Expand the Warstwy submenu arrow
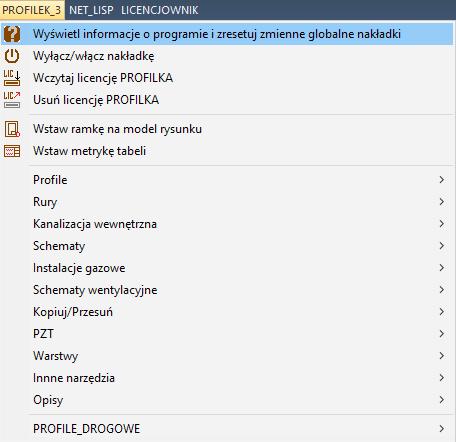The height and width of the screenshot is (442, 456). (x=442, y=356)
